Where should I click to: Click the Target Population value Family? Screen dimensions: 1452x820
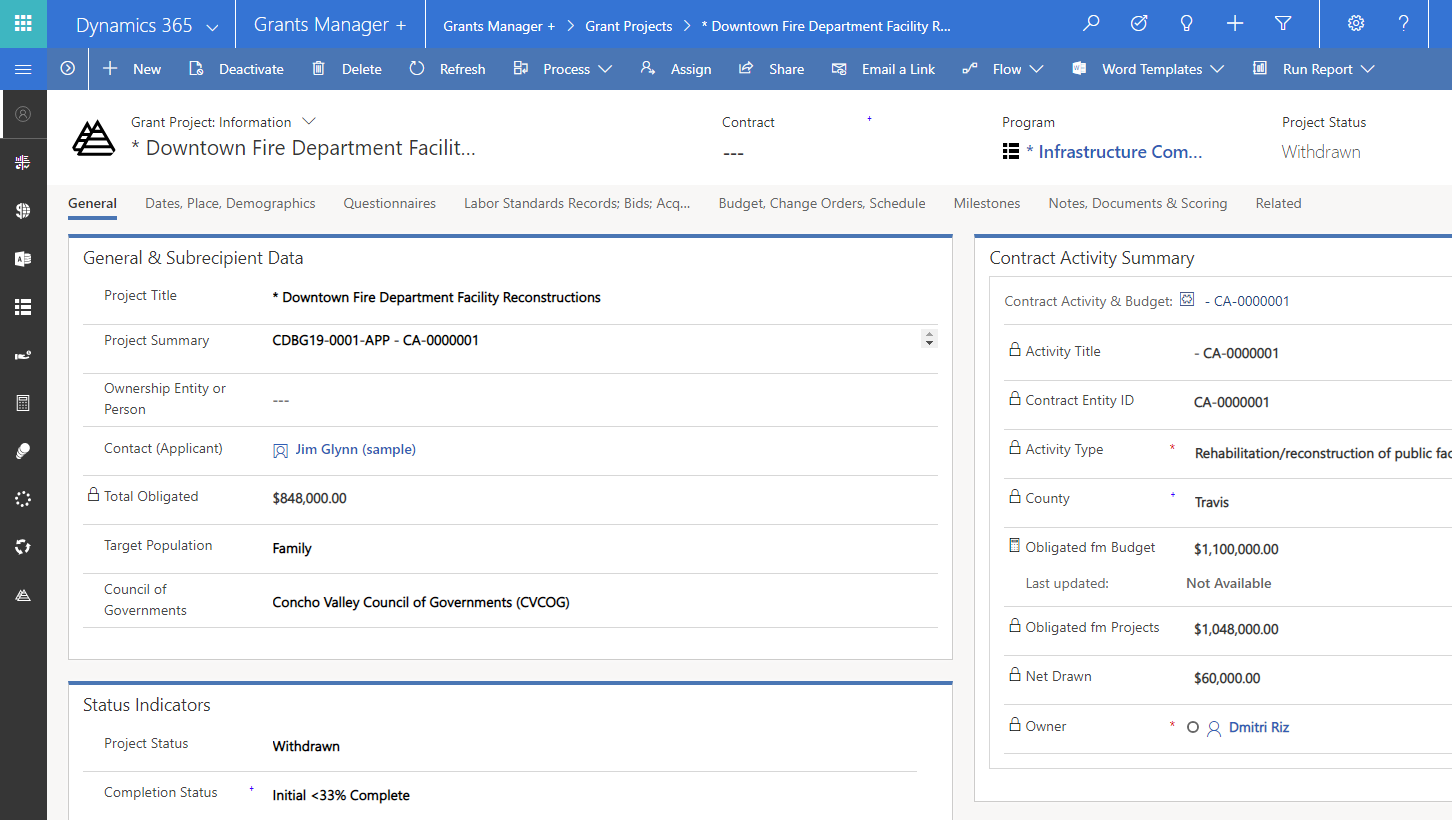pyautogui.click(x=292, y=548)
